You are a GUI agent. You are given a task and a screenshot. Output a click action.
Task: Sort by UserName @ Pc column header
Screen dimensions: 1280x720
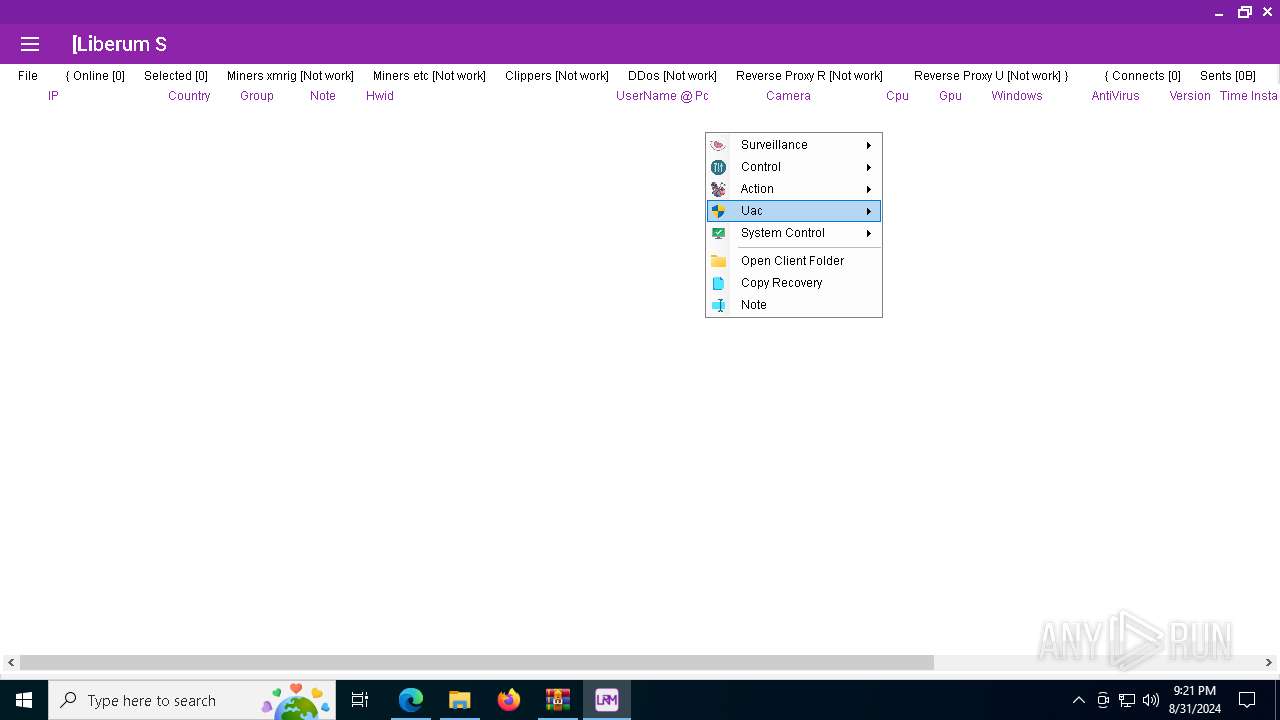(662, 96)
